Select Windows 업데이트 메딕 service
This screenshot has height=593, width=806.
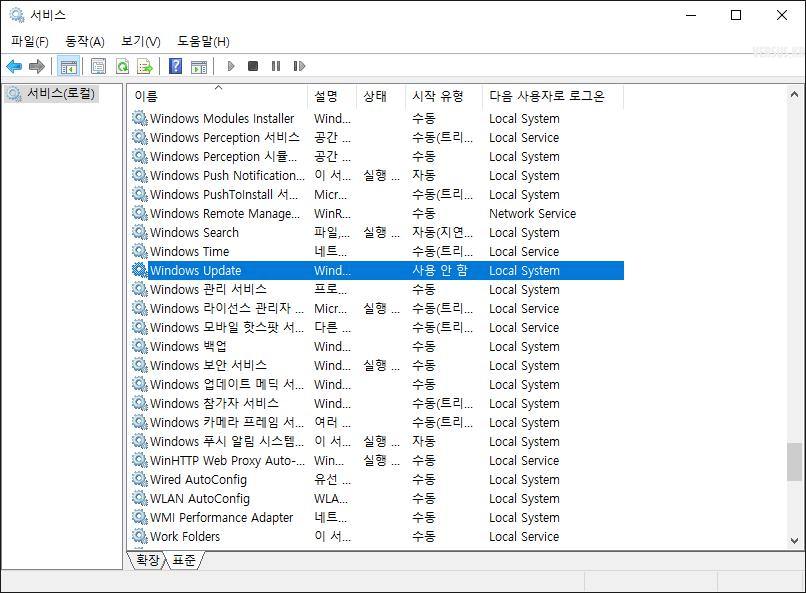point(377,384)
